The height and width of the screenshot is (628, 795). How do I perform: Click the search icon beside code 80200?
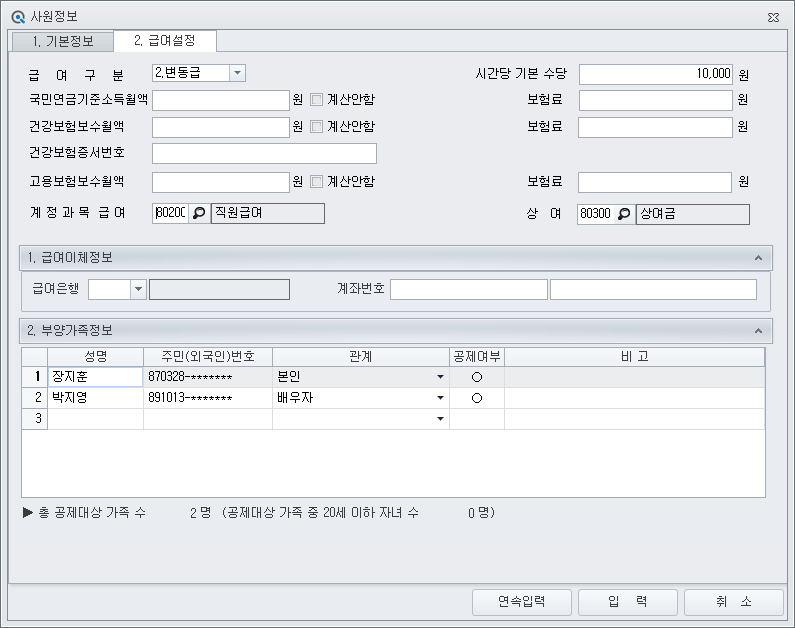click(199, 213)
